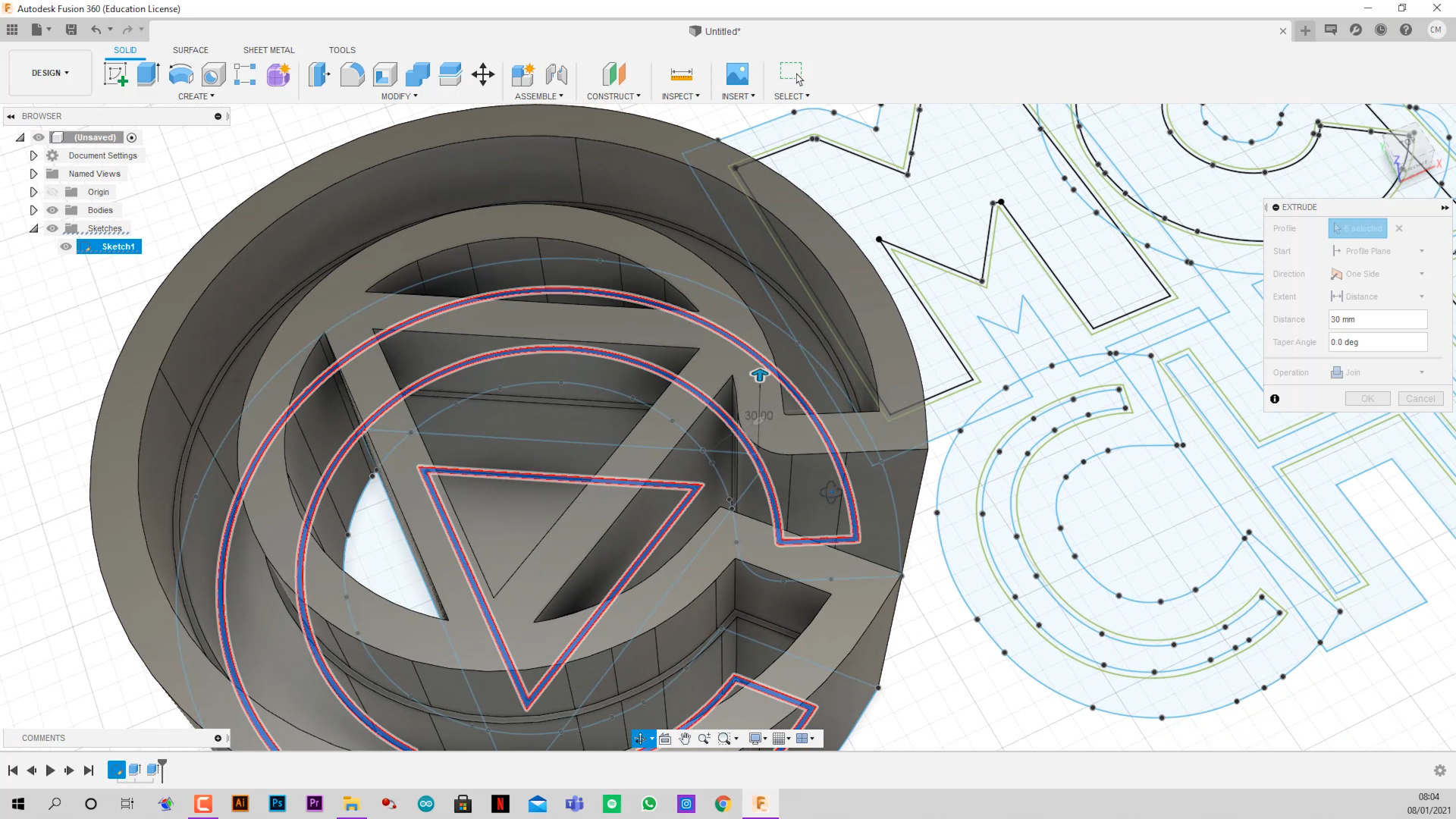This screenshot has height=819, width=1456.
Task: Select the Create Form purple icon
Action: [278, 74]
